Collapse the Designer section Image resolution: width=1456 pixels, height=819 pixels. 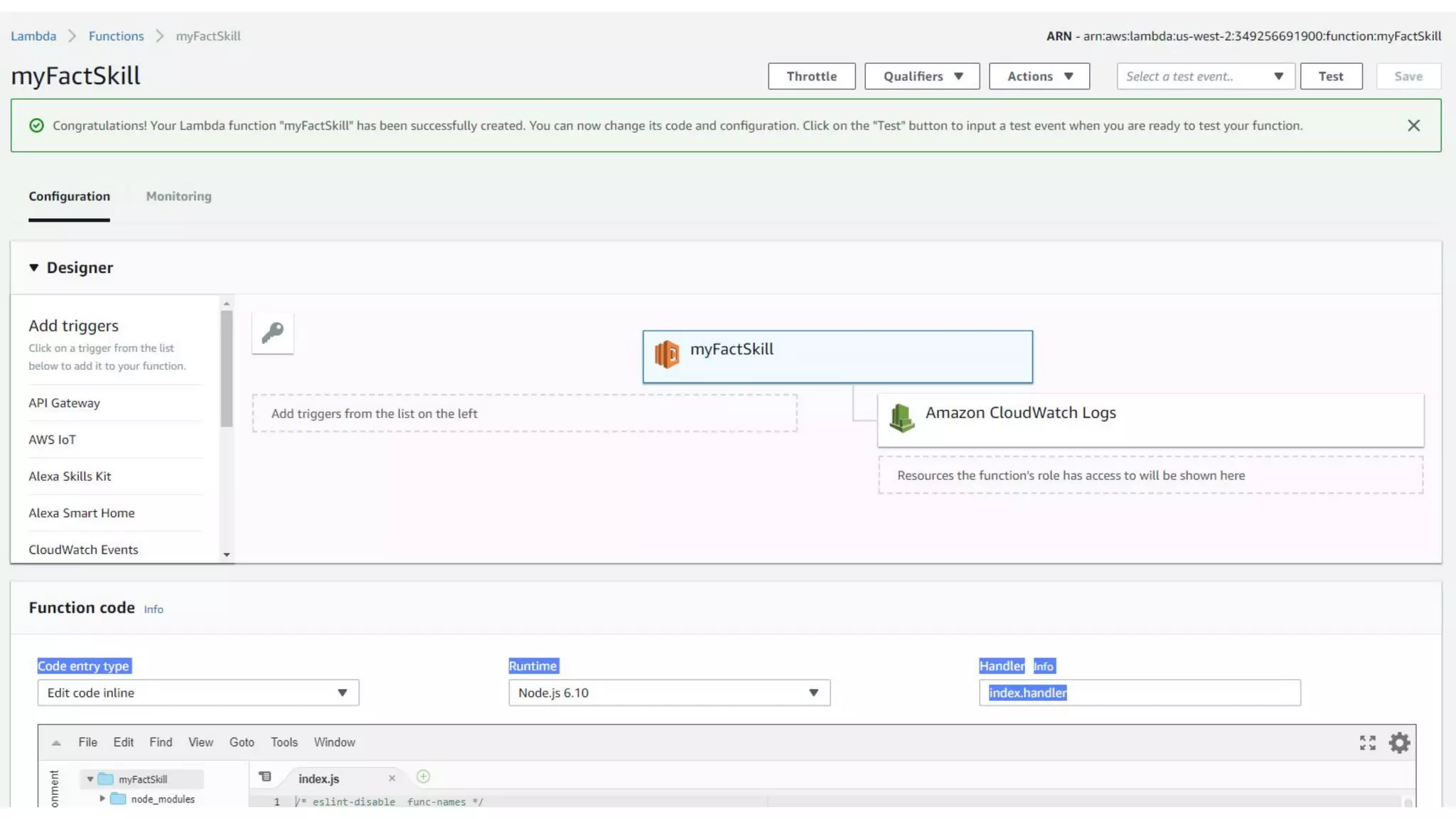click(34, 268)
